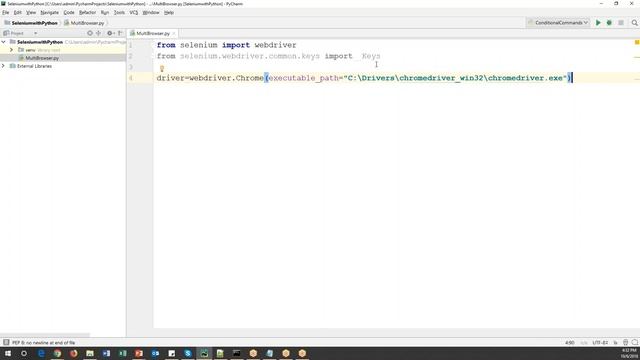
Task: Expand External Libraries tree node
Action: point(4,66)
